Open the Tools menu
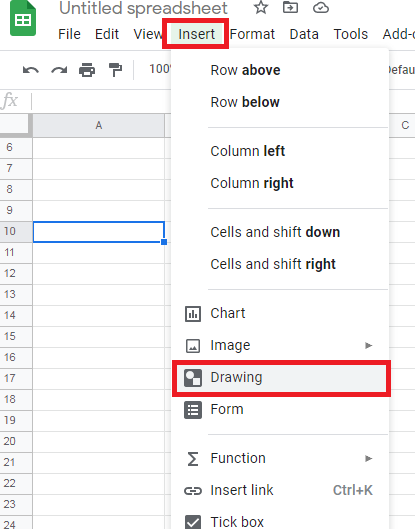Screen dimensions: 415x529 click(351, 34)
